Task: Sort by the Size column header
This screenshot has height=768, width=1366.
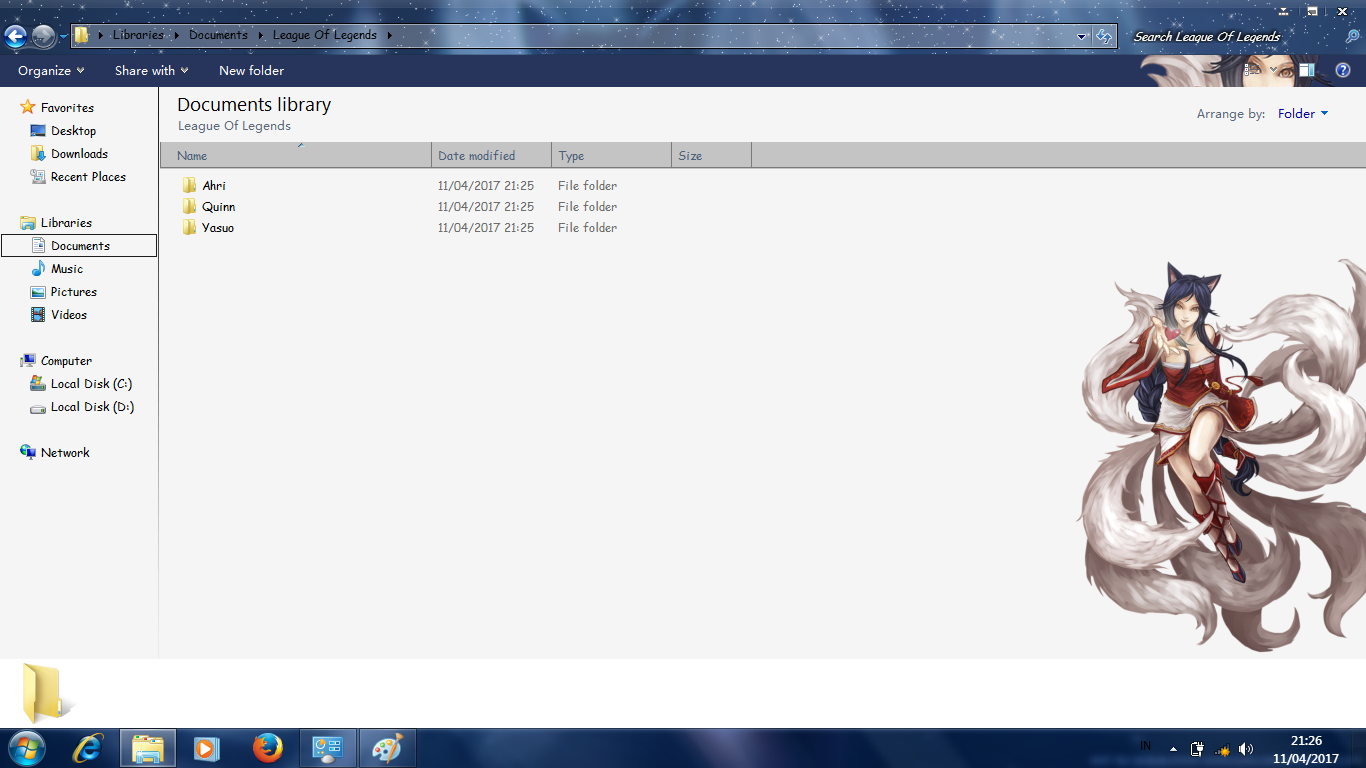Action: pos(711,156)
